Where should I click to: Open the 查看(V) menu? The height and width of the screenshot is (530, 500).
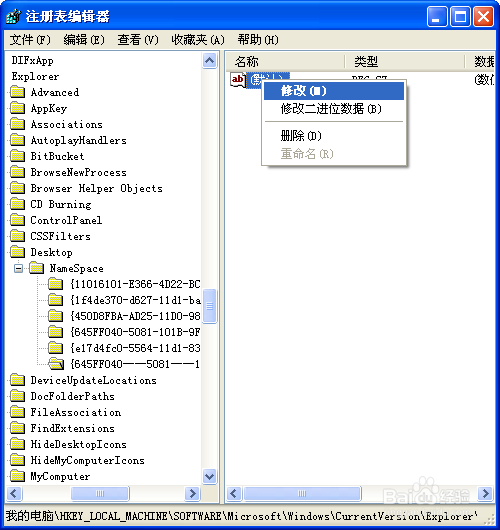click(x=138, y=40)
